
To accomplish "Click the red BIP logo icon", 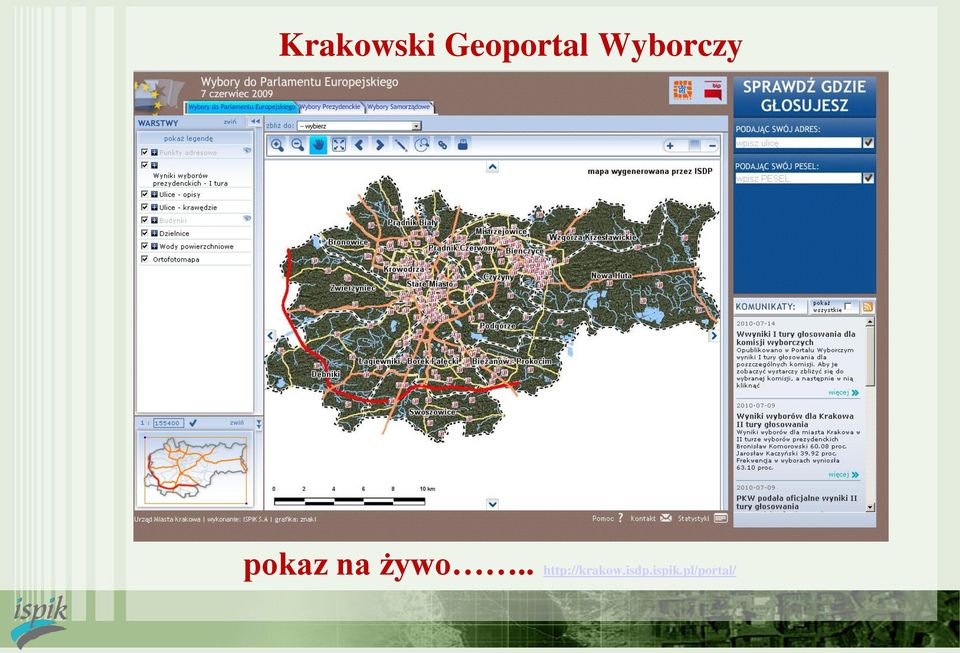I will (713, 90).
